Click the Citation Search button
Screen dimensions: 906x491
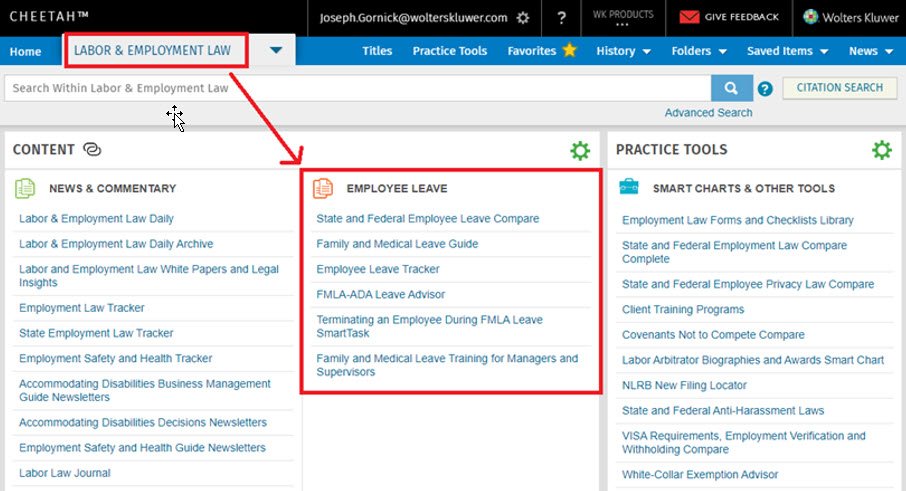(839, 88)
